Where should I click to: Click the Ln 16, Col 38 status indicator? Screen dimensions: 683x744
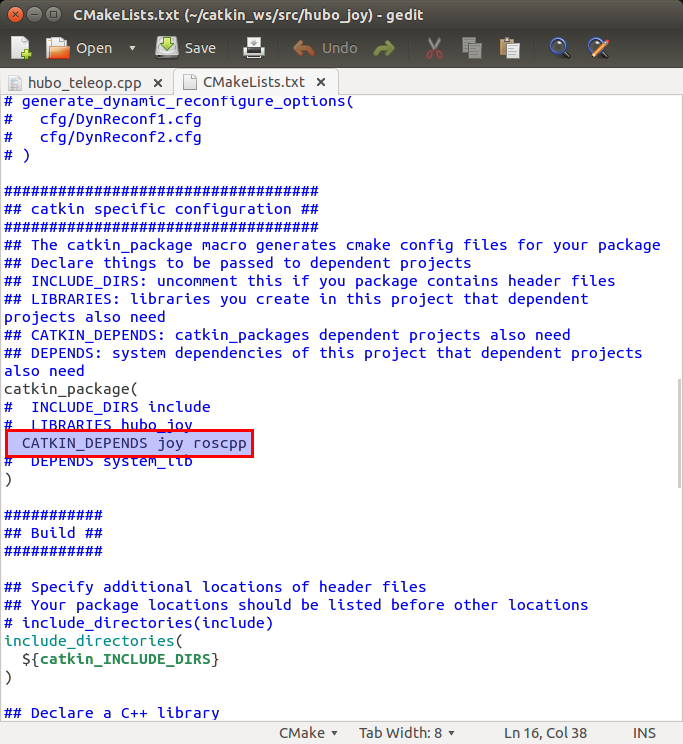[545, 733]
